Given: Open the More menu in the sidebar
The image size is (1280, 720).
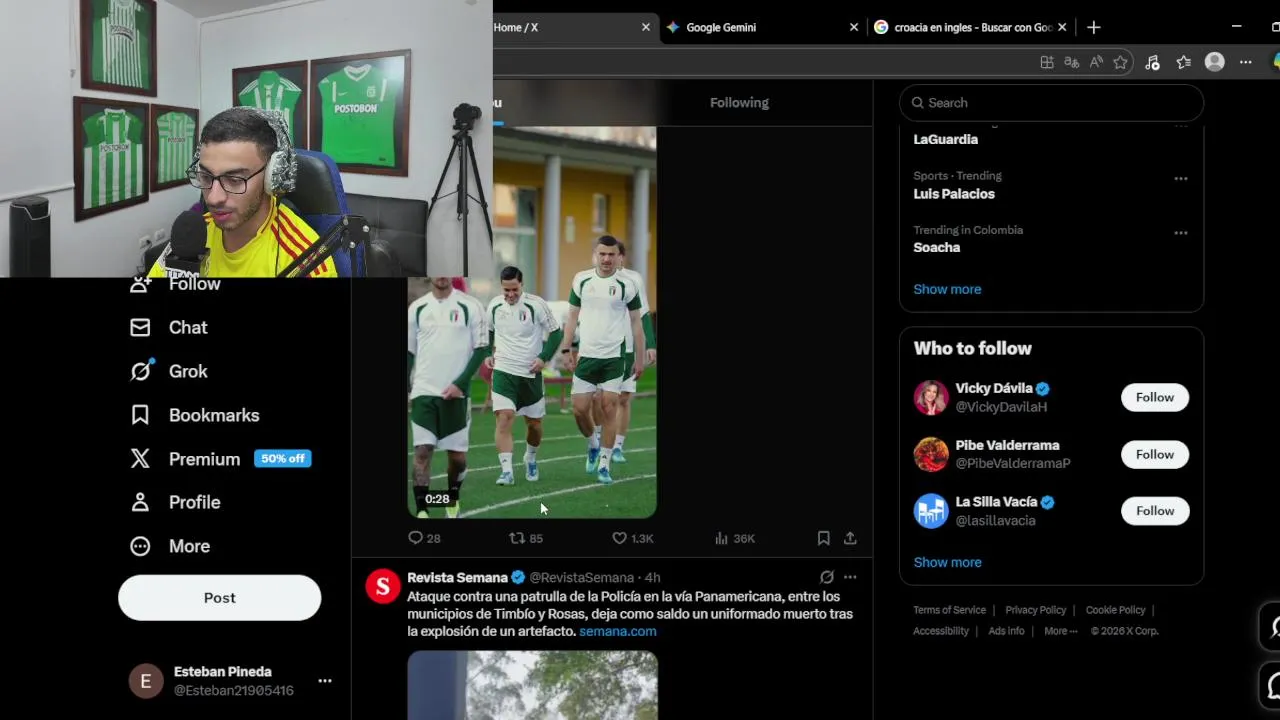Looking at the screenshot, I should click(170, 546).
